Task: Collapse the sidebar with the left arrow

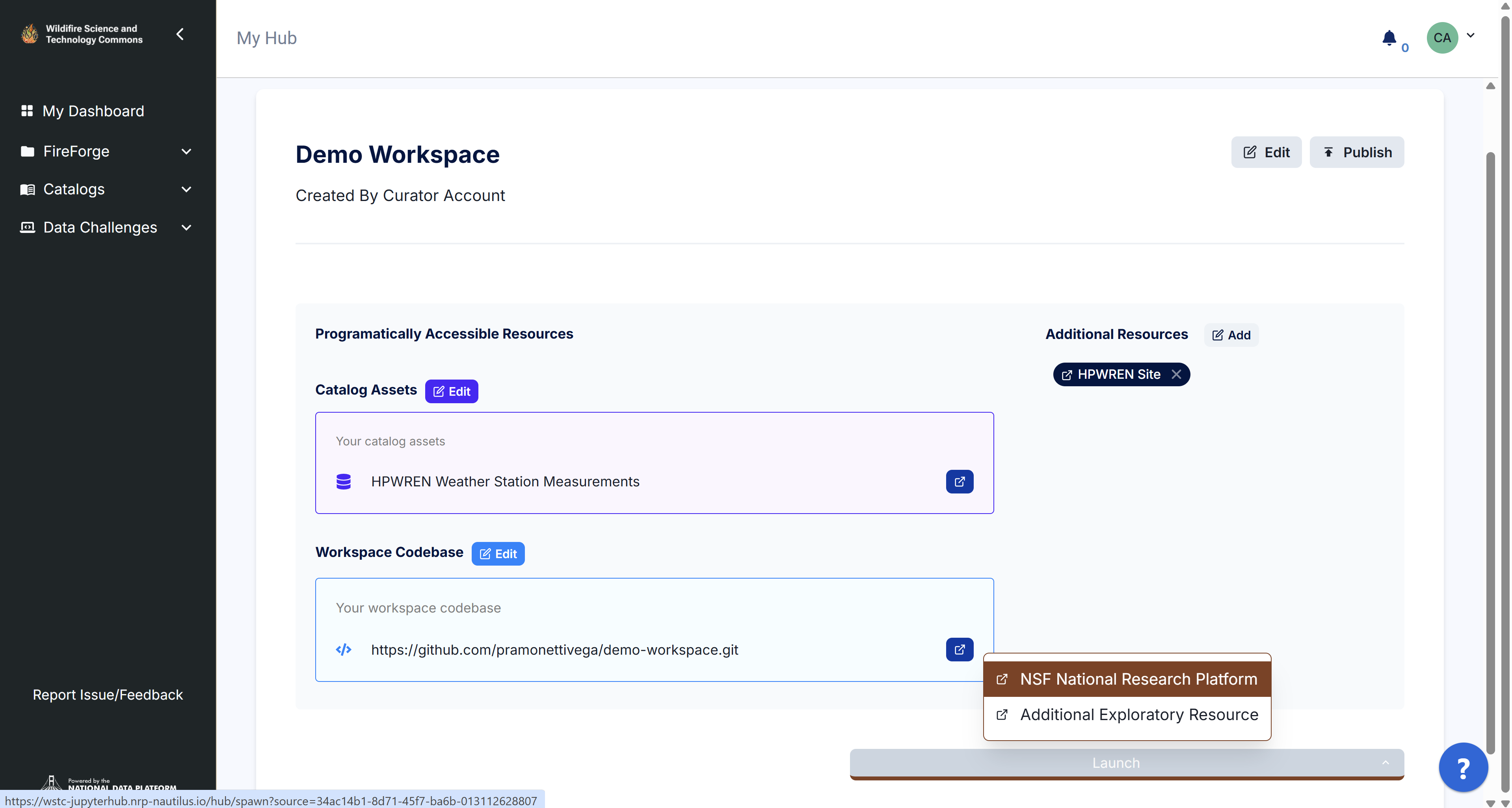Action: 180,34
